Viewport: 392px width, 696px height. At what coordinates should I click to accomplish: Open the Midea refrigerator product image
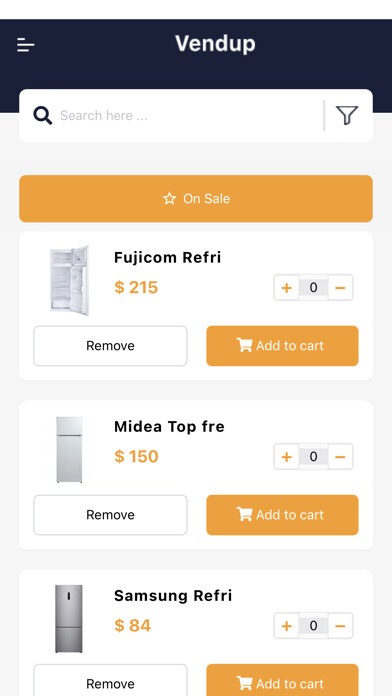[x=69, y=450]
